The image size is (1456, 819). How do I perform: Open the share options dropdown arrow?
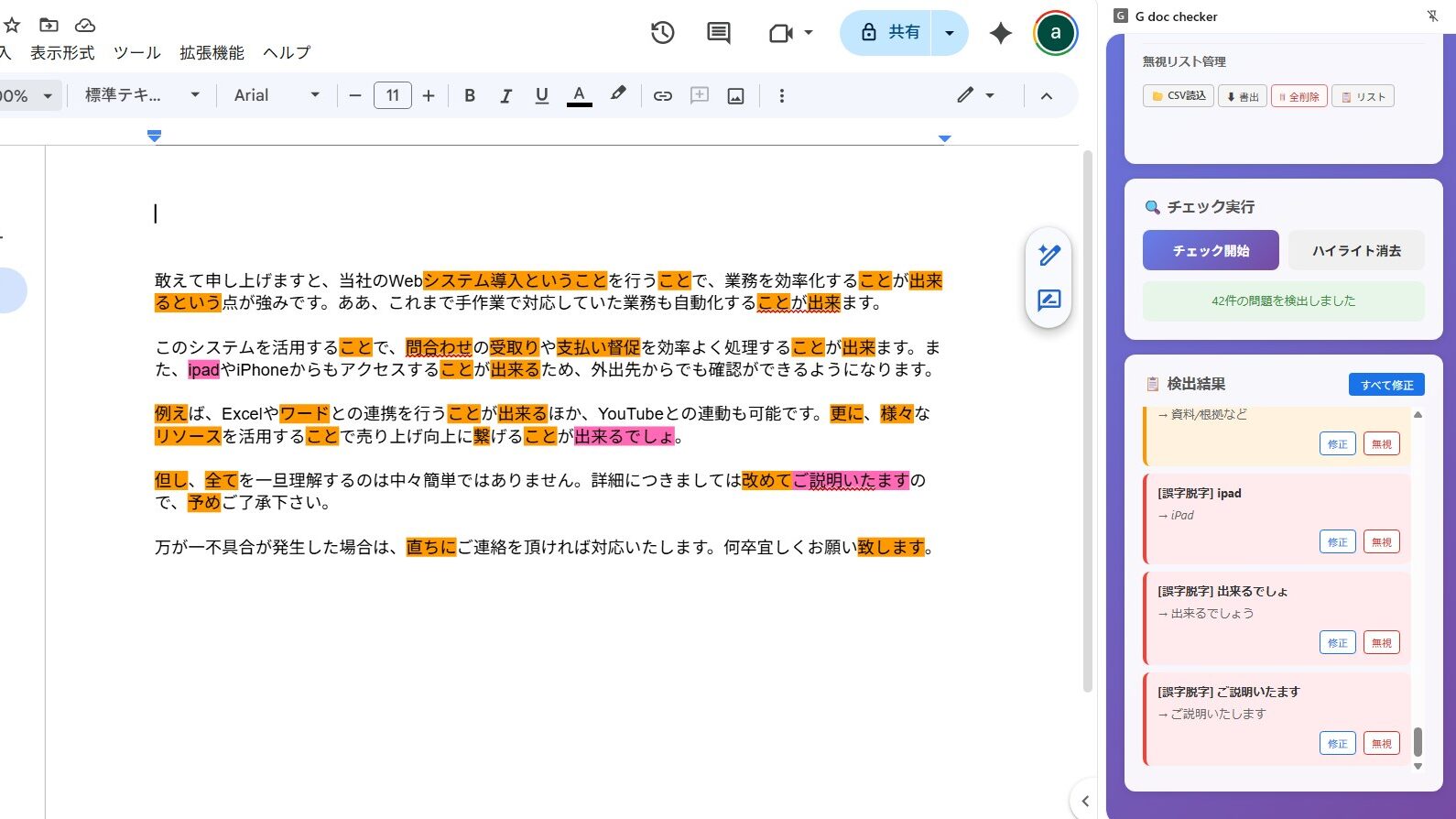pos(950,33)
